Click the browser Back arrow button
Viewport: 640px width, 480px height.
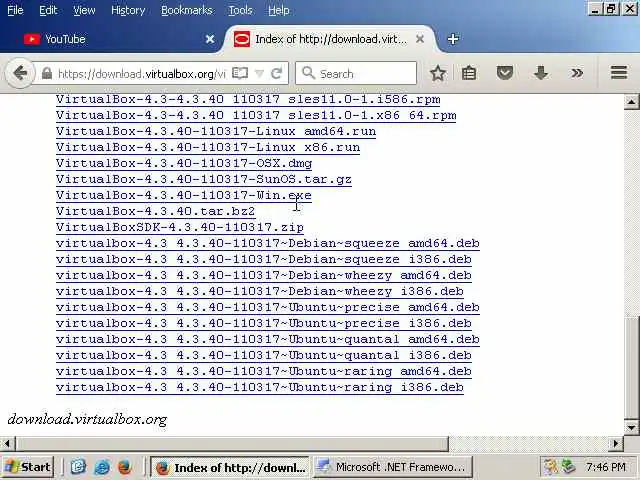point(20,73)
